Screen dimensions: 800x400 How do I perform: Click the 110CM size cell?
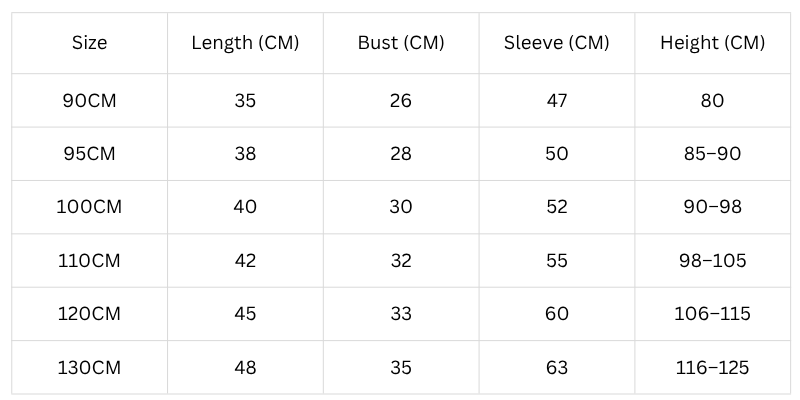(x=89, y=260)
